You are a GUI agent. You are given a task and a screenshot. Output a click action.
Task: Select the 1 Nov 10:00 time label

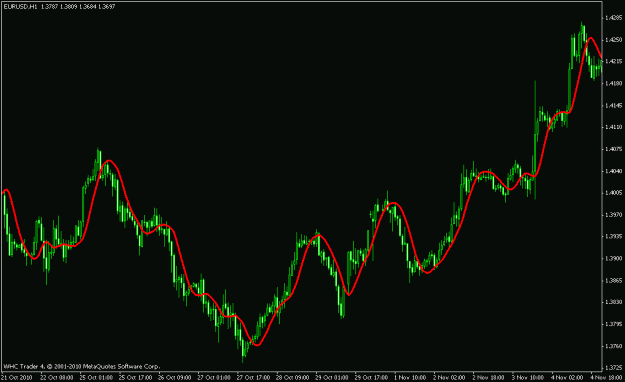pos(410,377)
